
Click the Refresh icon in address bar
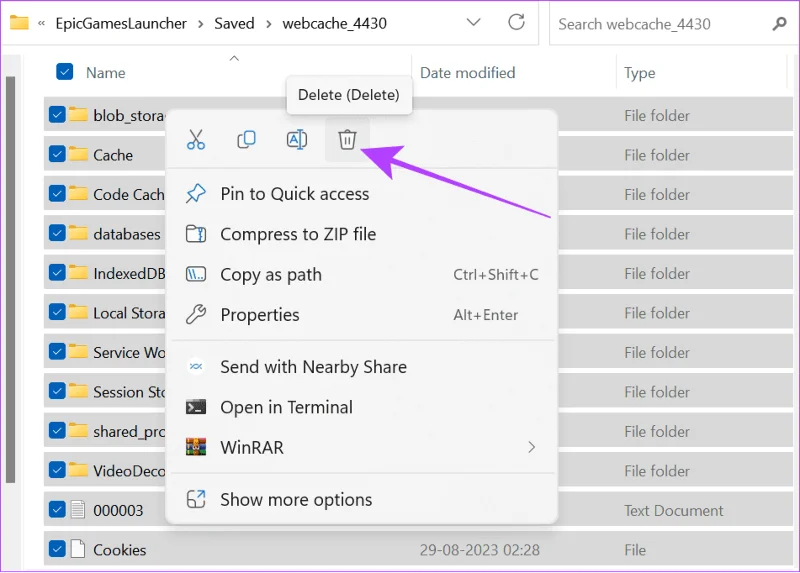[x=516, y=22]
